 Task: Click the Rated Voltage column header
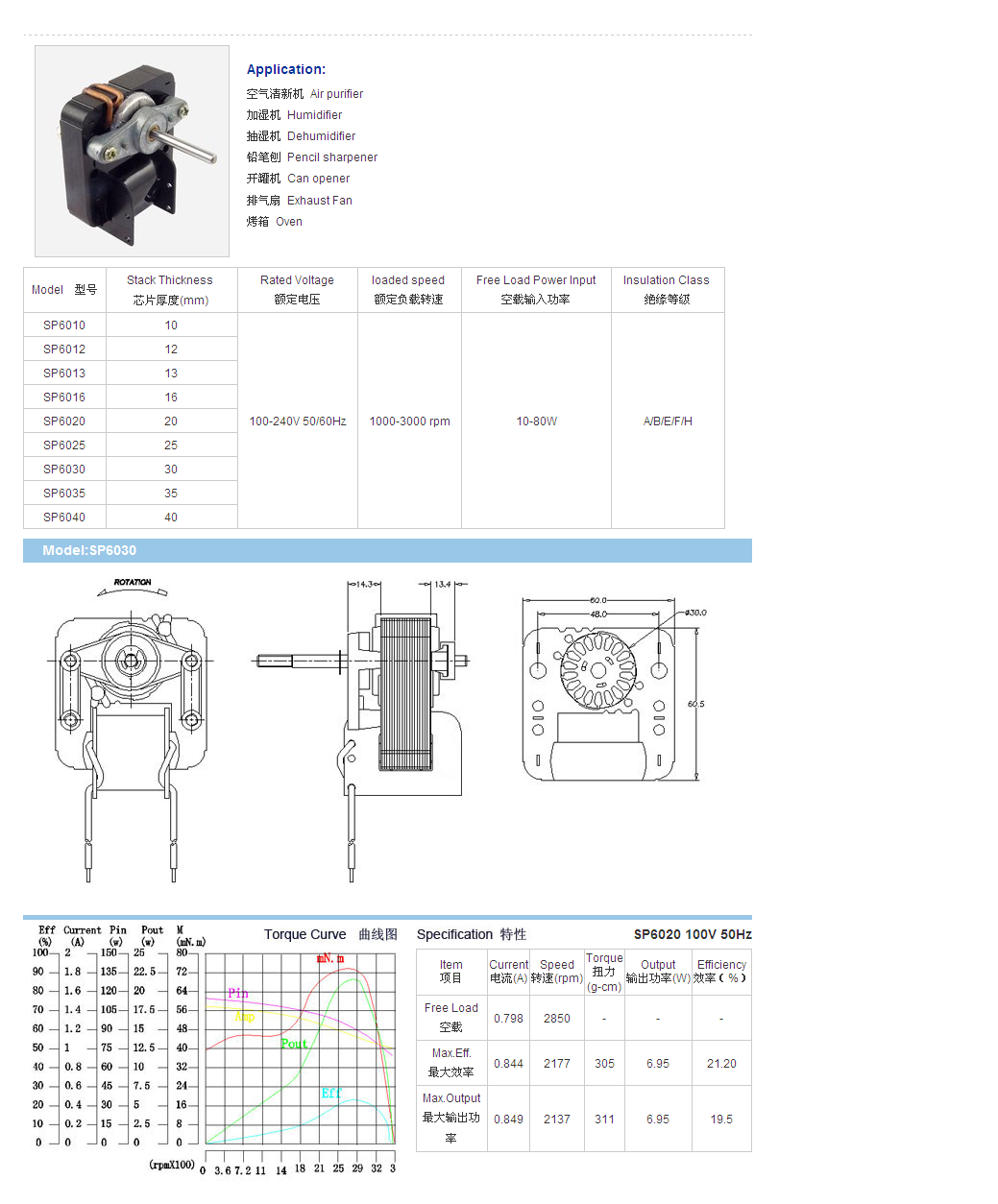click(298, 290)
